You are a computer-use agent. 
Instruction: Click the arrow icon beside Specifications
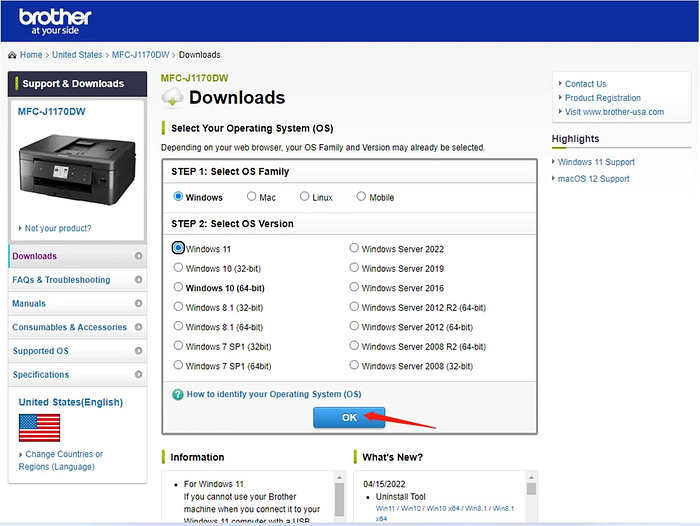click(138, 374)
